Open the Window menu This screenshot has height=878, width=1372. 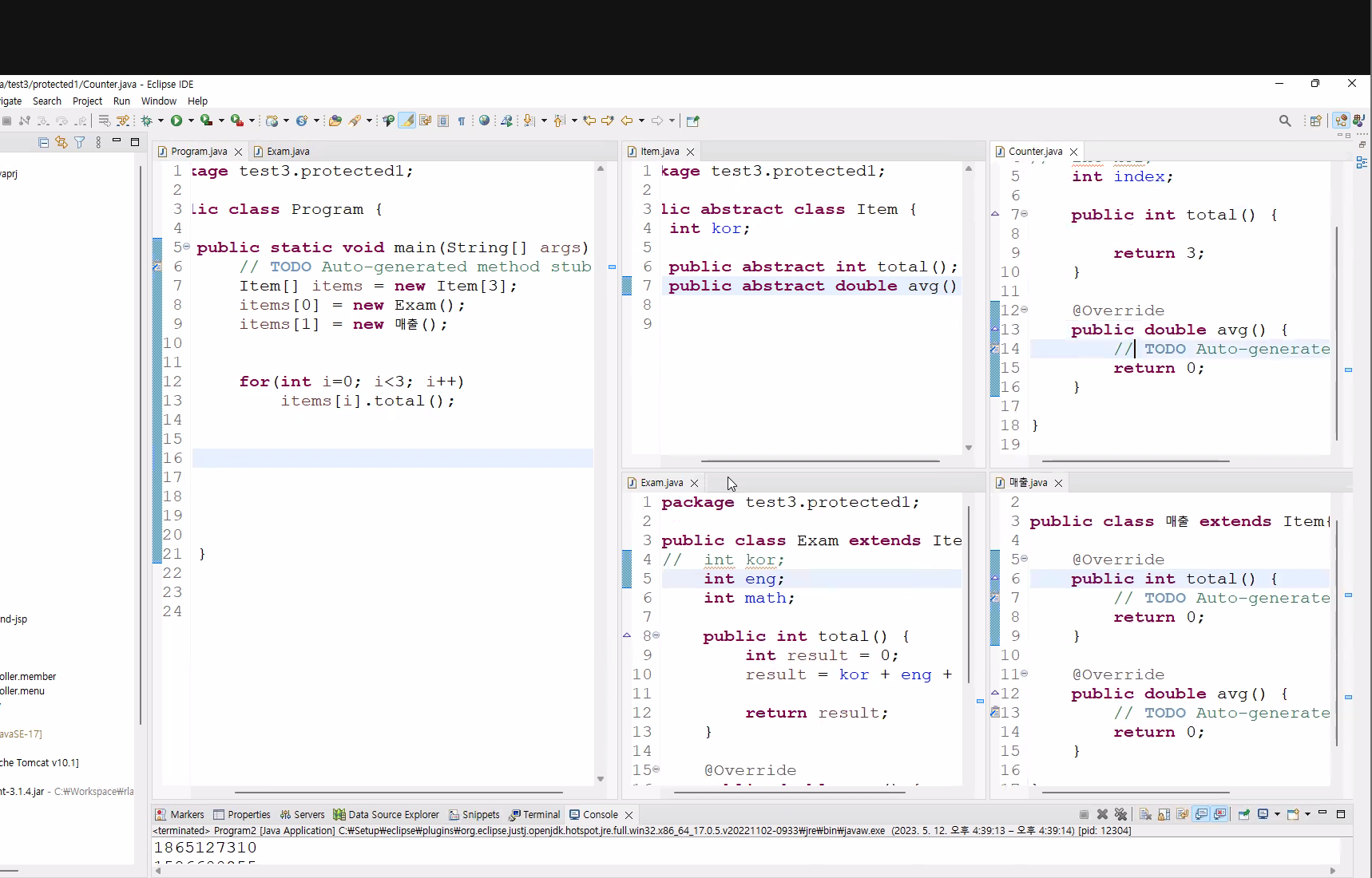[159, 101]
